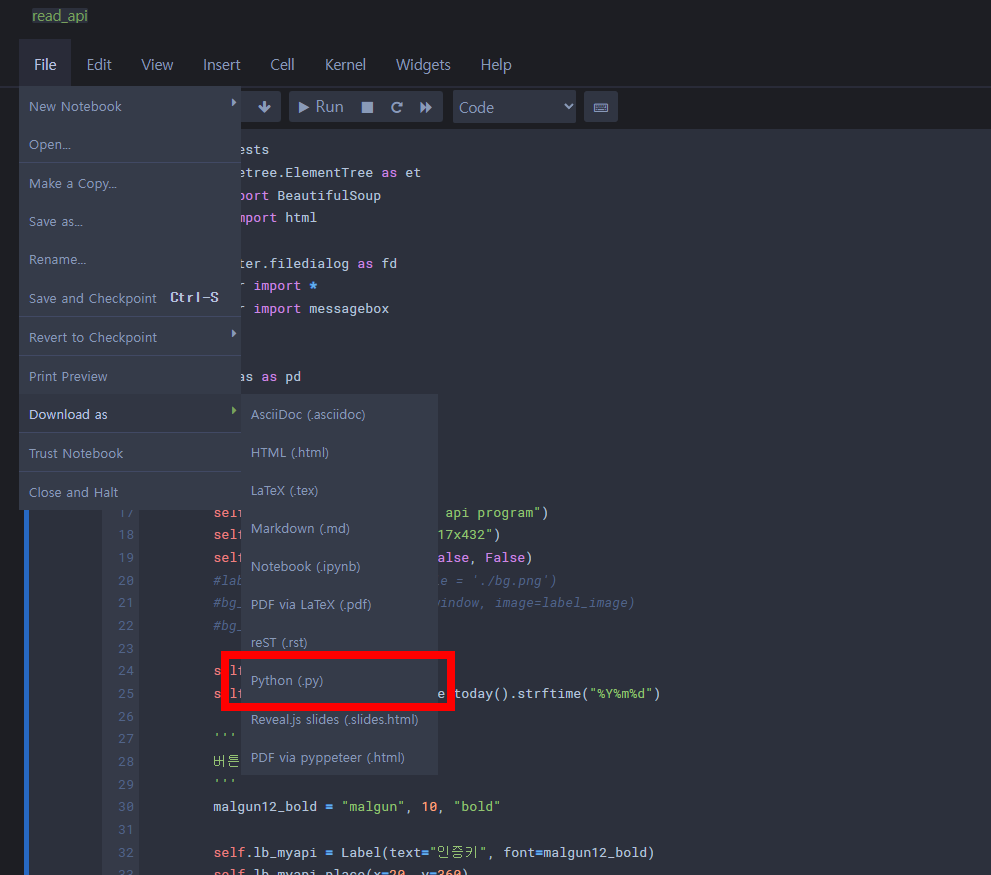Image resolution: width=991 pixels, height=875 pixels.
Task: Click the read_api notebook title
Action: (x=60, y=16)
